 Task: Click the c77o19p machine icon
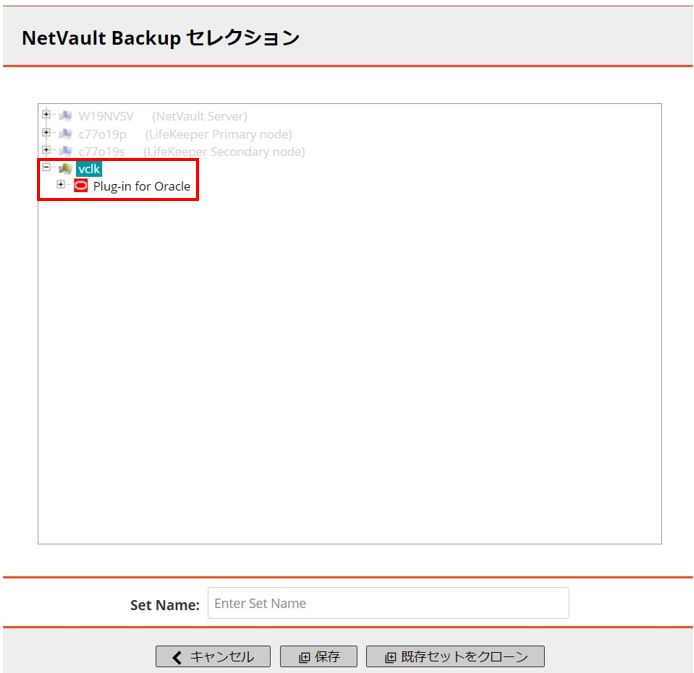coord(65,134)
